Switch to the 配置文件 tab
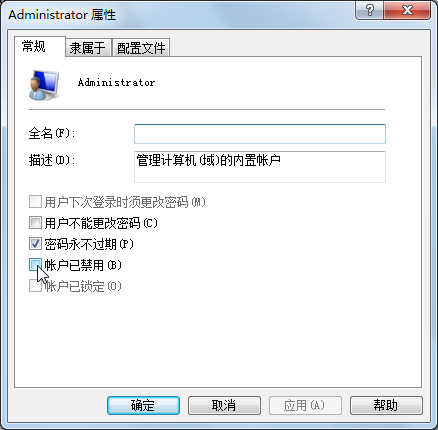The image size is (438, 430). 141,48
